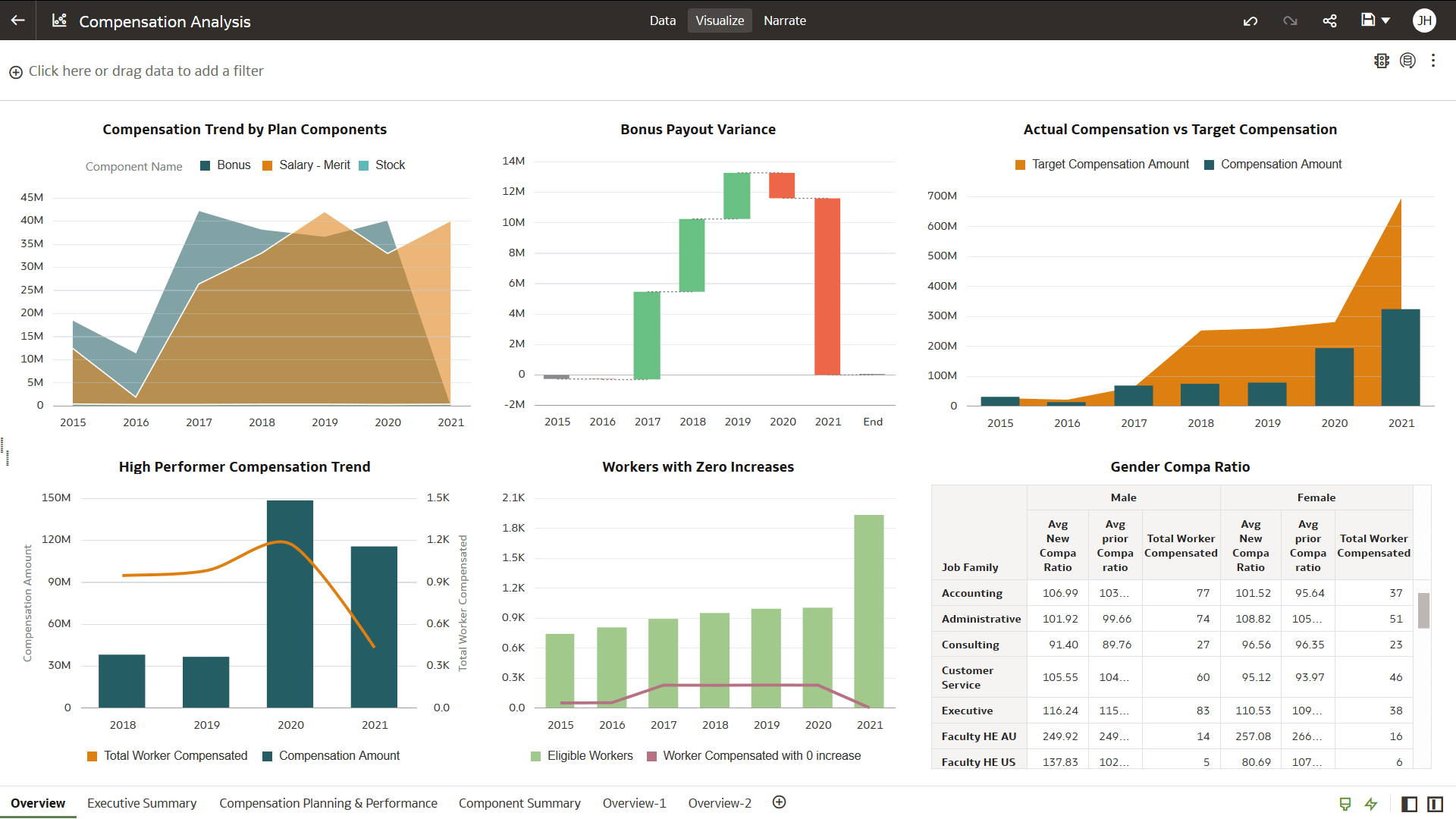Screen dimensions: 1456x819
Task: Click the back arrow to go back
Action: point(18,20)
